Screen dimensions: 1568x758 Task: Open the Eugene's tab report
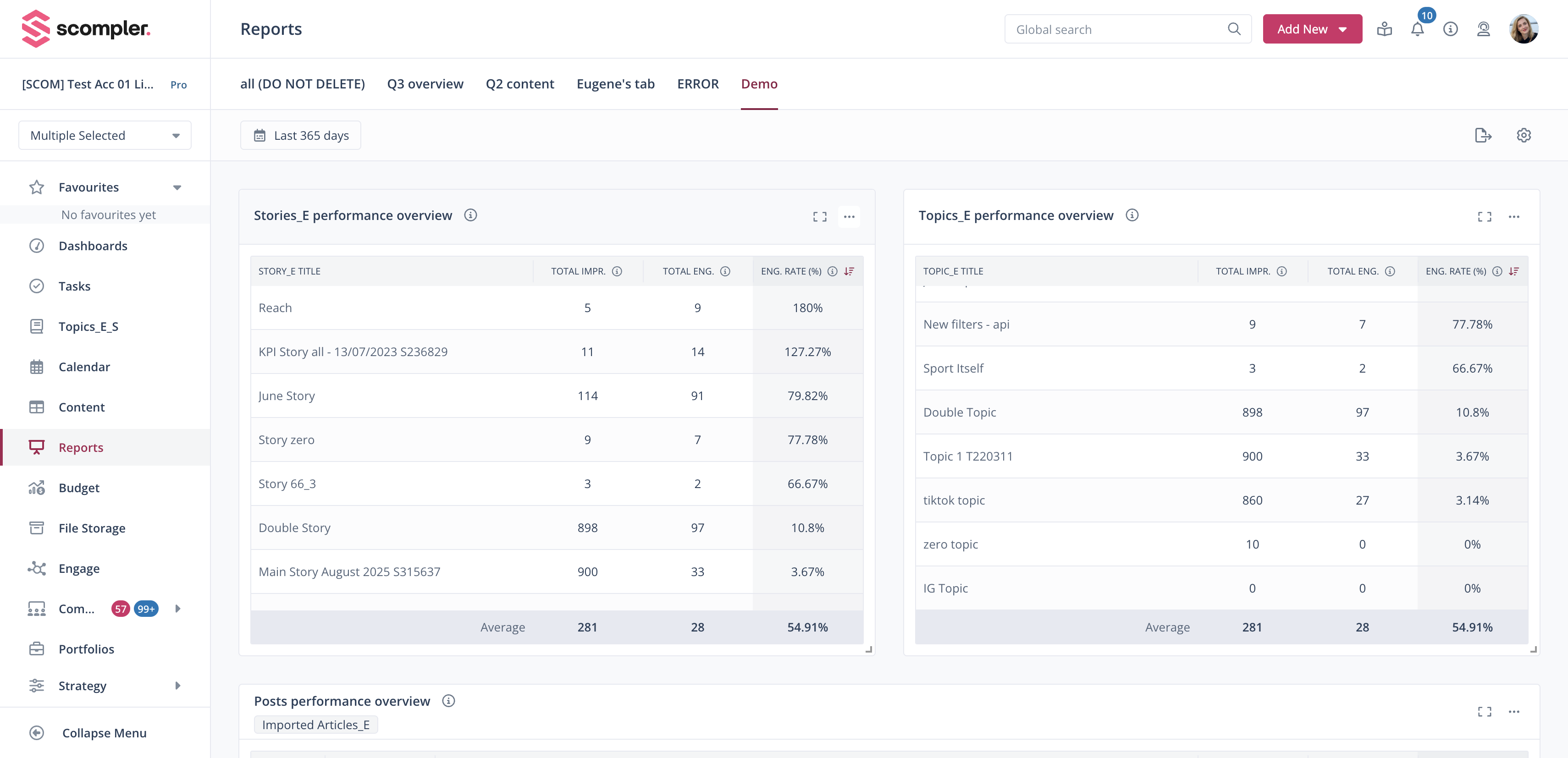[615, 83]
